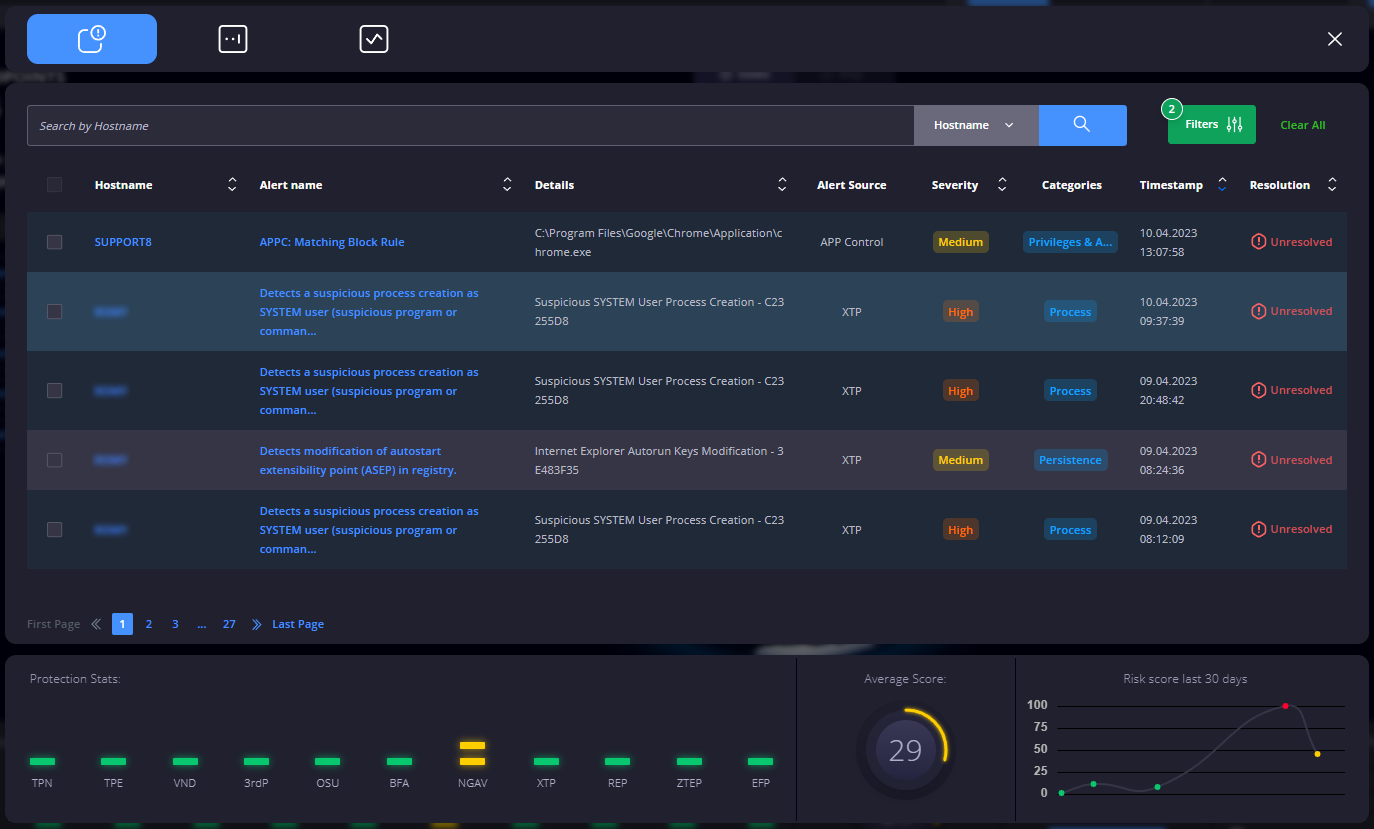Viewport: 1374px width, 829px height.
Task: Switch to the second tab with dots icon
Action: (233, 39)
